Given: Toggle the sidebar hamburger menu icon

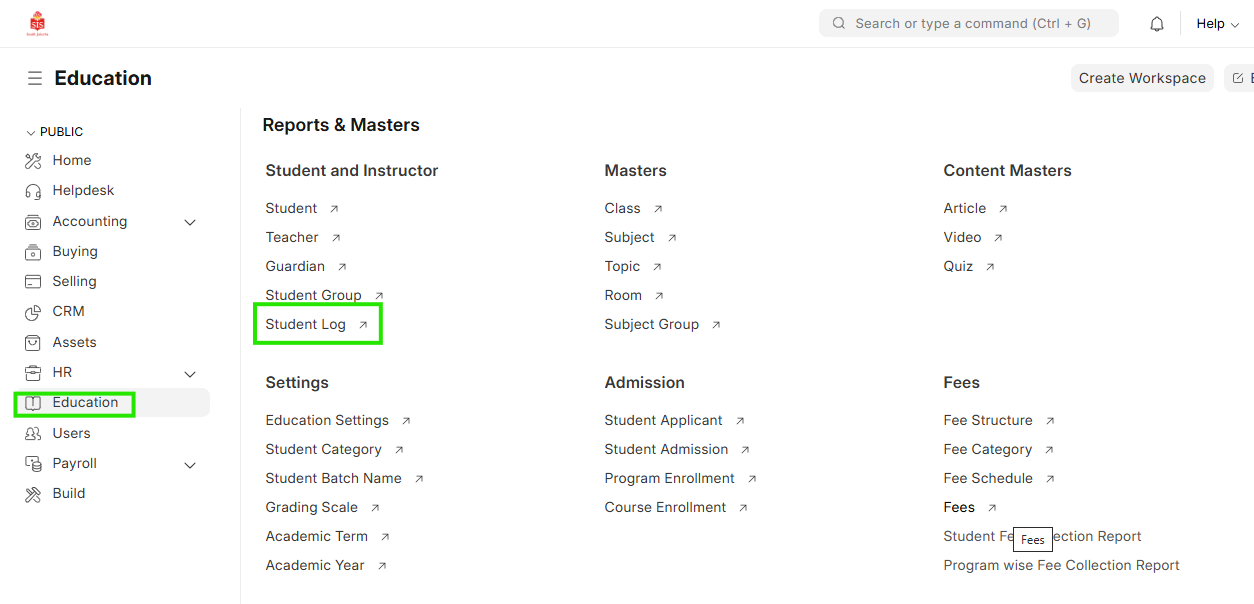Looking at the screenshot, I should 35,78.
